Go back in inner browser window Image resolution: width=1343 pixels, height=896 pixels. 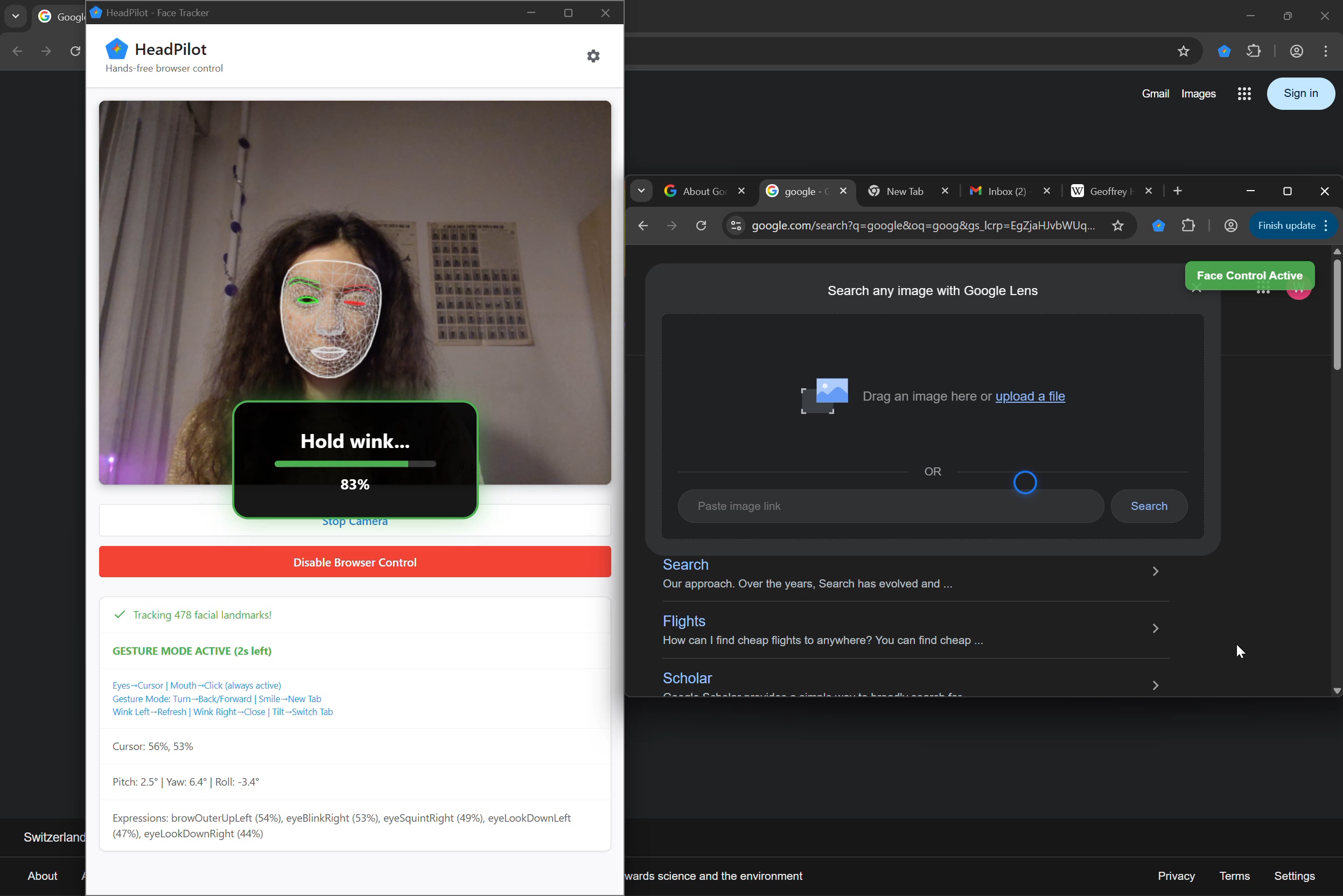point(643,226)
